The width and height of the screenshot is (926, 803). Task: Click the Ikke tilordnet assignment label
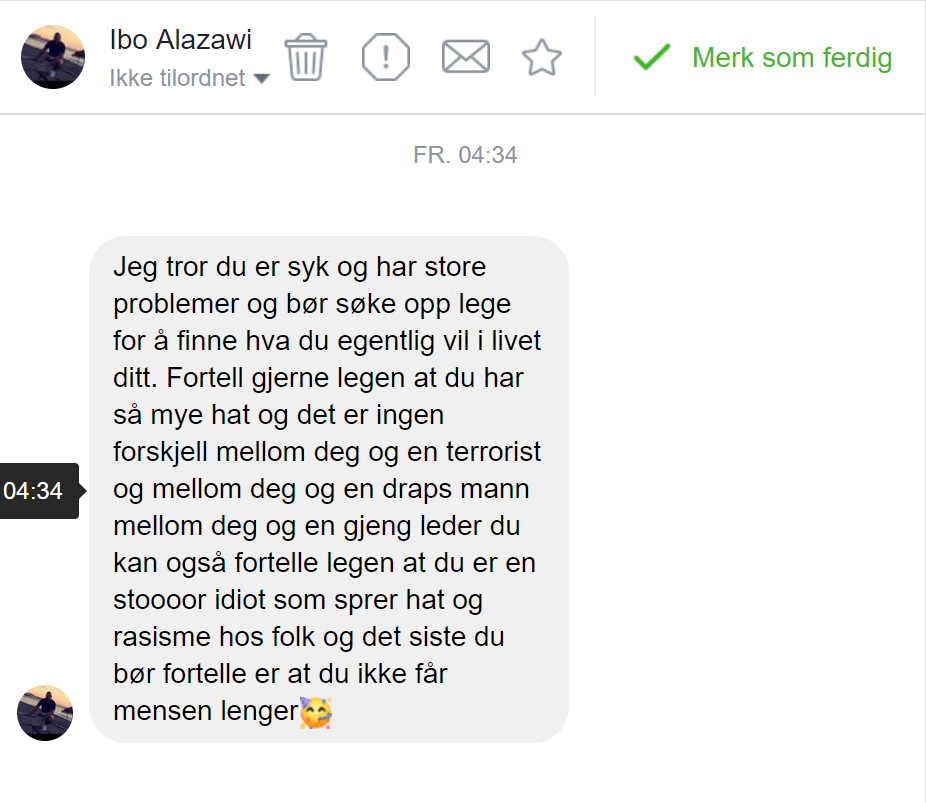(177, 78)
